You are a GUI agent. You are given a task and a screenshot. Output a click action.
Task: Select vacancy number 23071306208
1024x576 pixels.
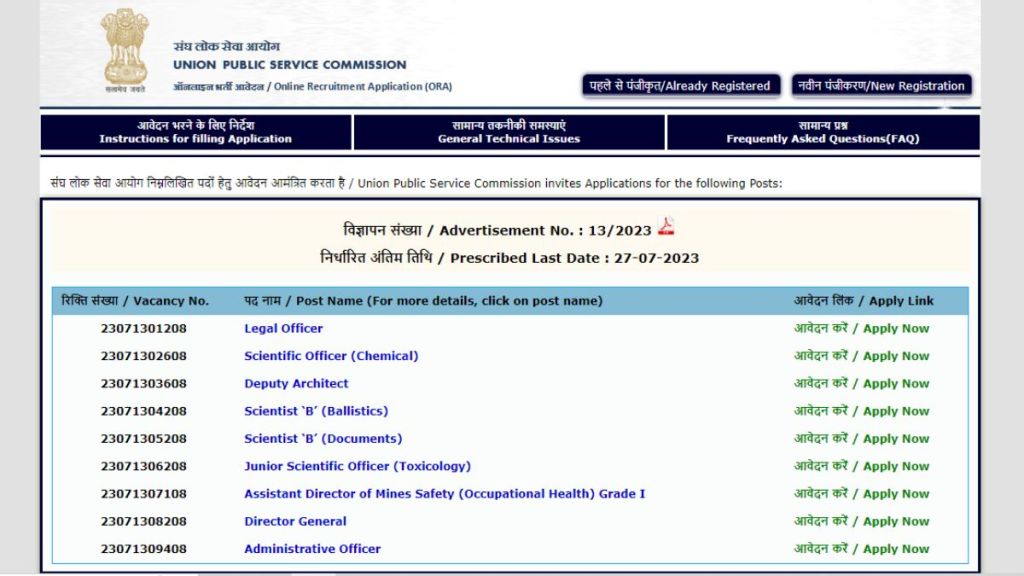pyautogui.click(x=144, y=466)
